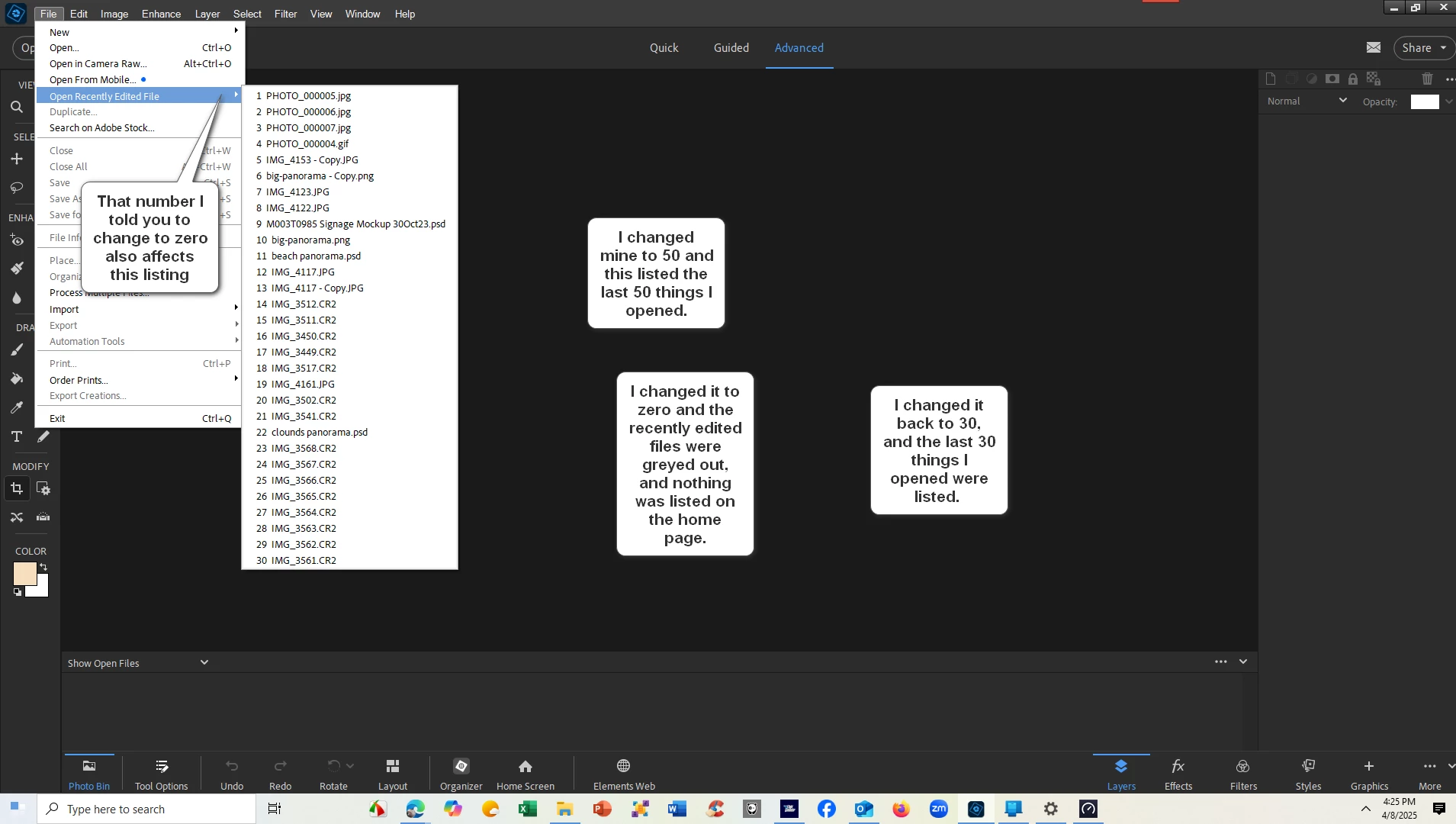Viewport: 1456px width, 824px height.
Task: Select the Paint Bucket tool
Action: [16, 378]
